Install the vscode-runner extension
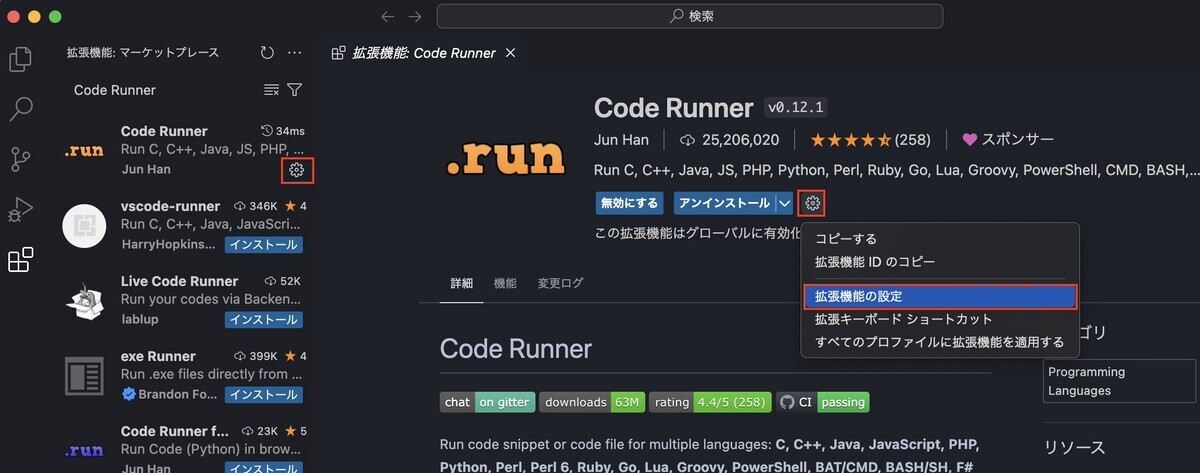The height and width of the screenshot is (473, 1200). click(x=264, y=245)
